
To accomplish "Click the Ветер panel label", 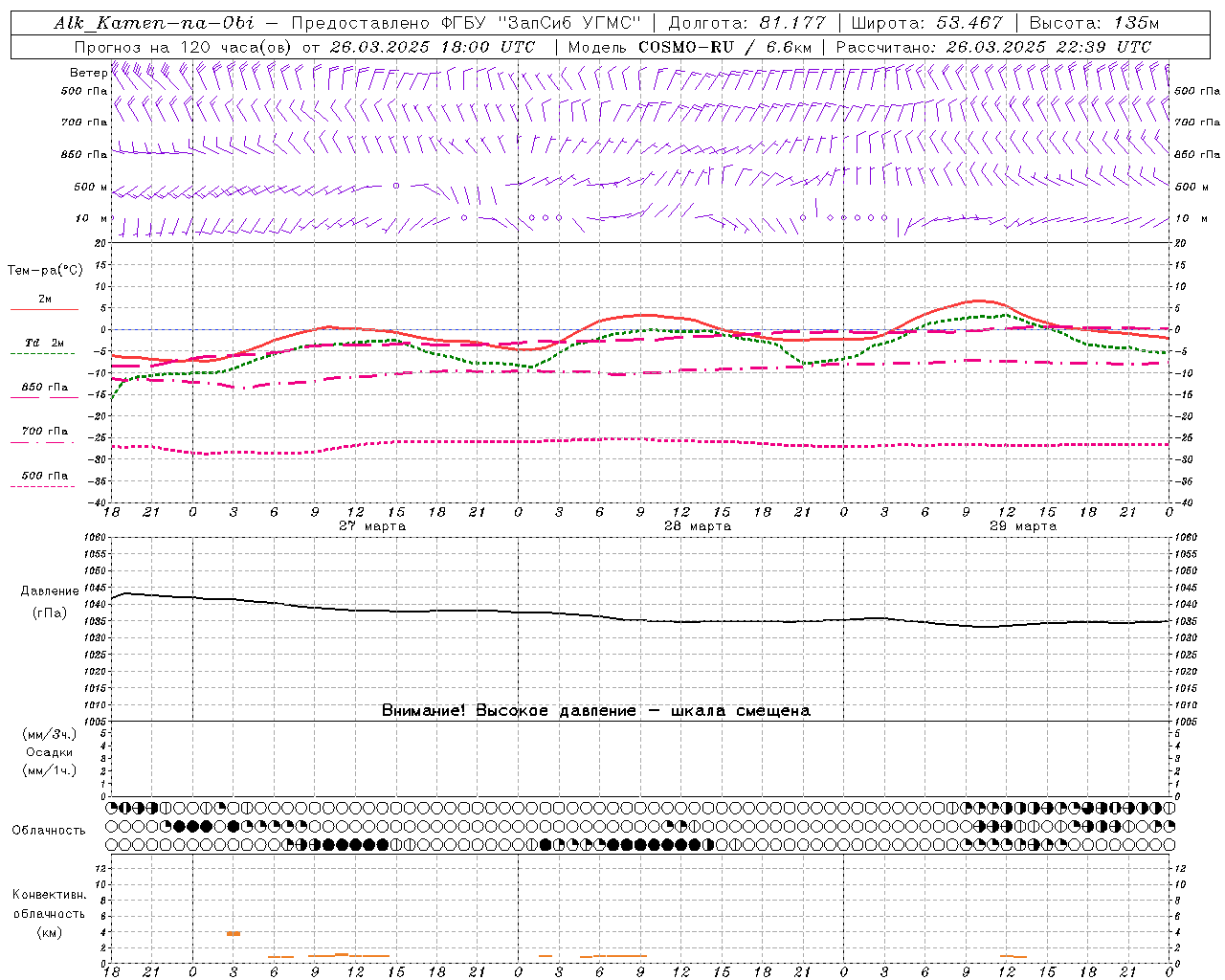I will [88, 73].
